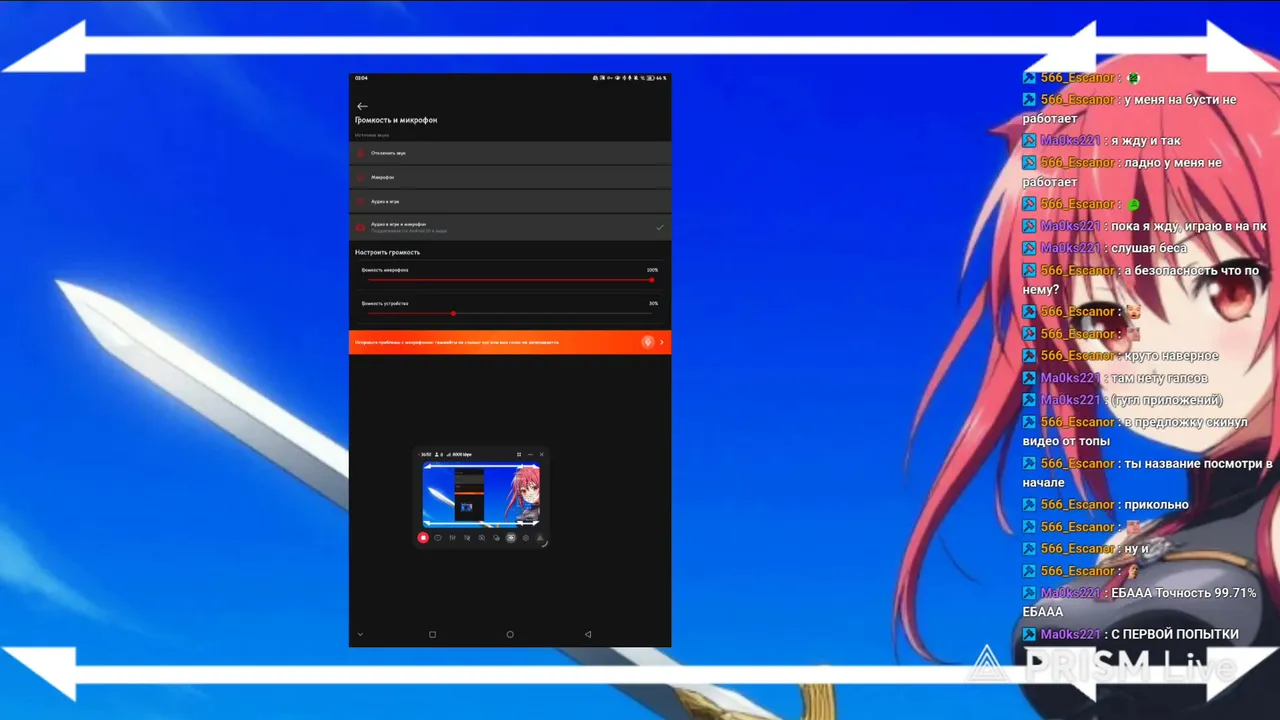Click chat message 'ты название посмотри в начале'

tap(1148, 473)
